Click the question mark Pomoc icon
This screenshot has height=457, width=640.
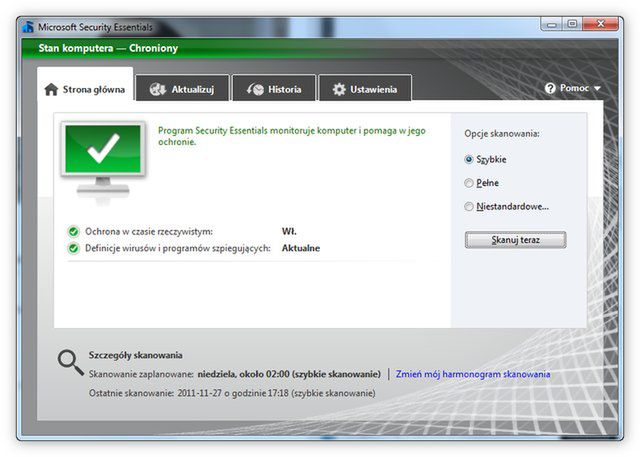pyautogui.click(x=550, y=88)
